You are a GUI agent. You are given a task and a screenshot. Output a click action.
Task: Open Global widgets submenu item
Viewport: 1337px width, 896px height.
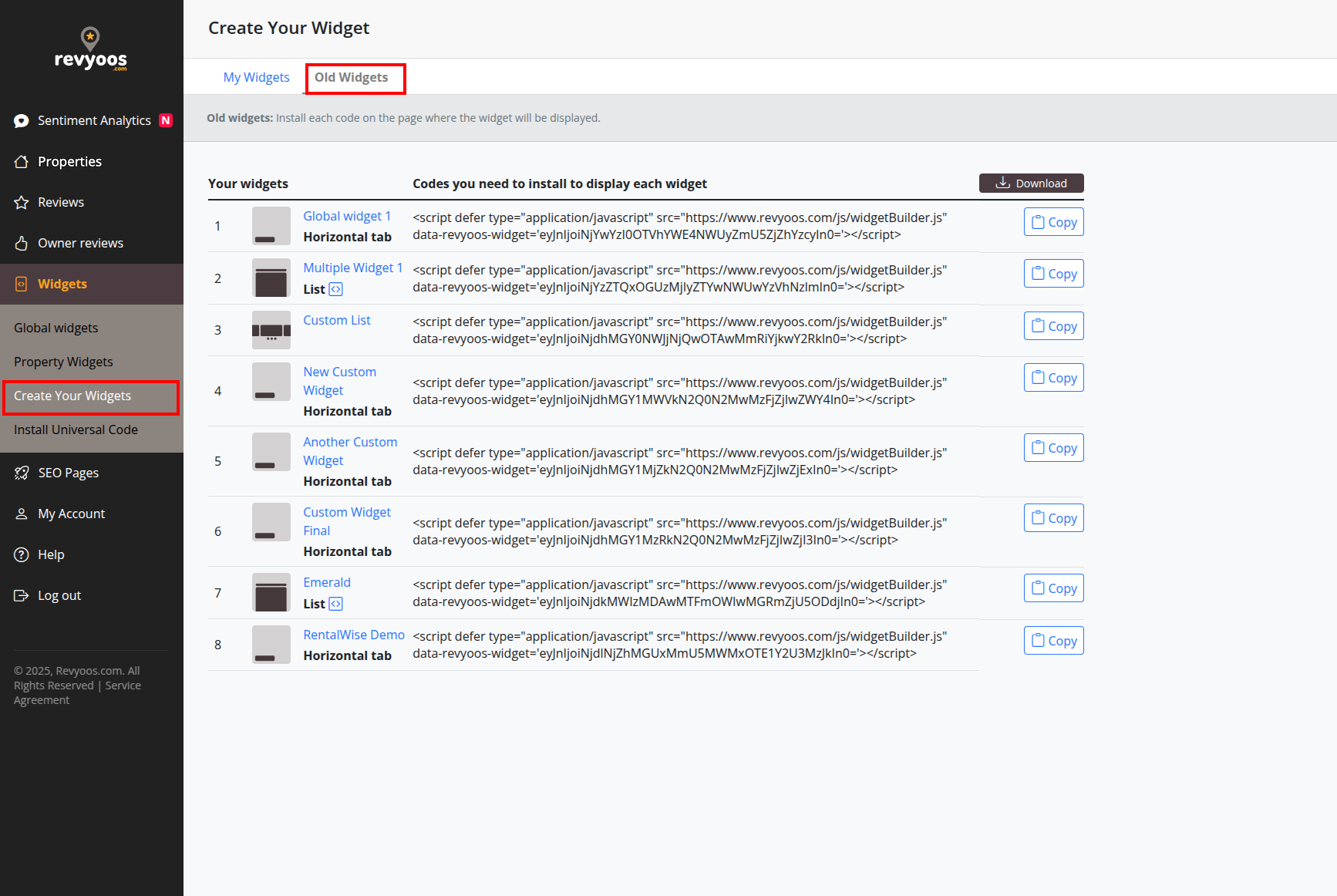[56, 328]
